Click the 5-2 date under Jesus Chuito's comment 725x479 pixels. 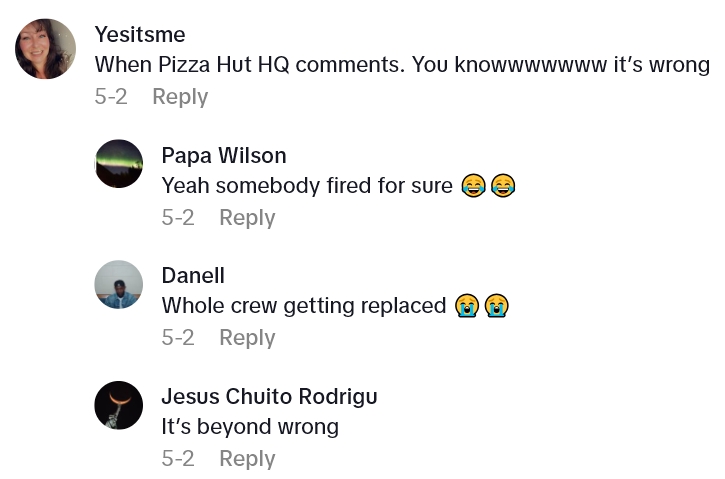(178, 459)
